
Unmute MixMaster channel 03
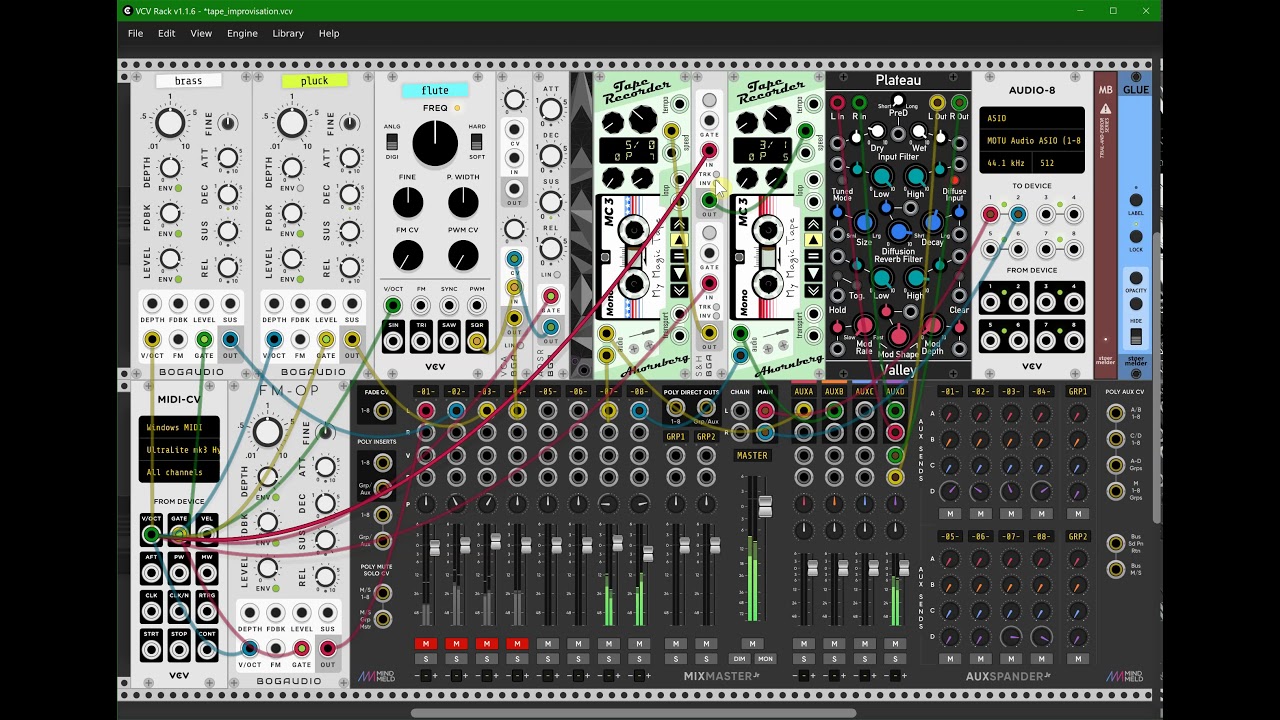486,644
